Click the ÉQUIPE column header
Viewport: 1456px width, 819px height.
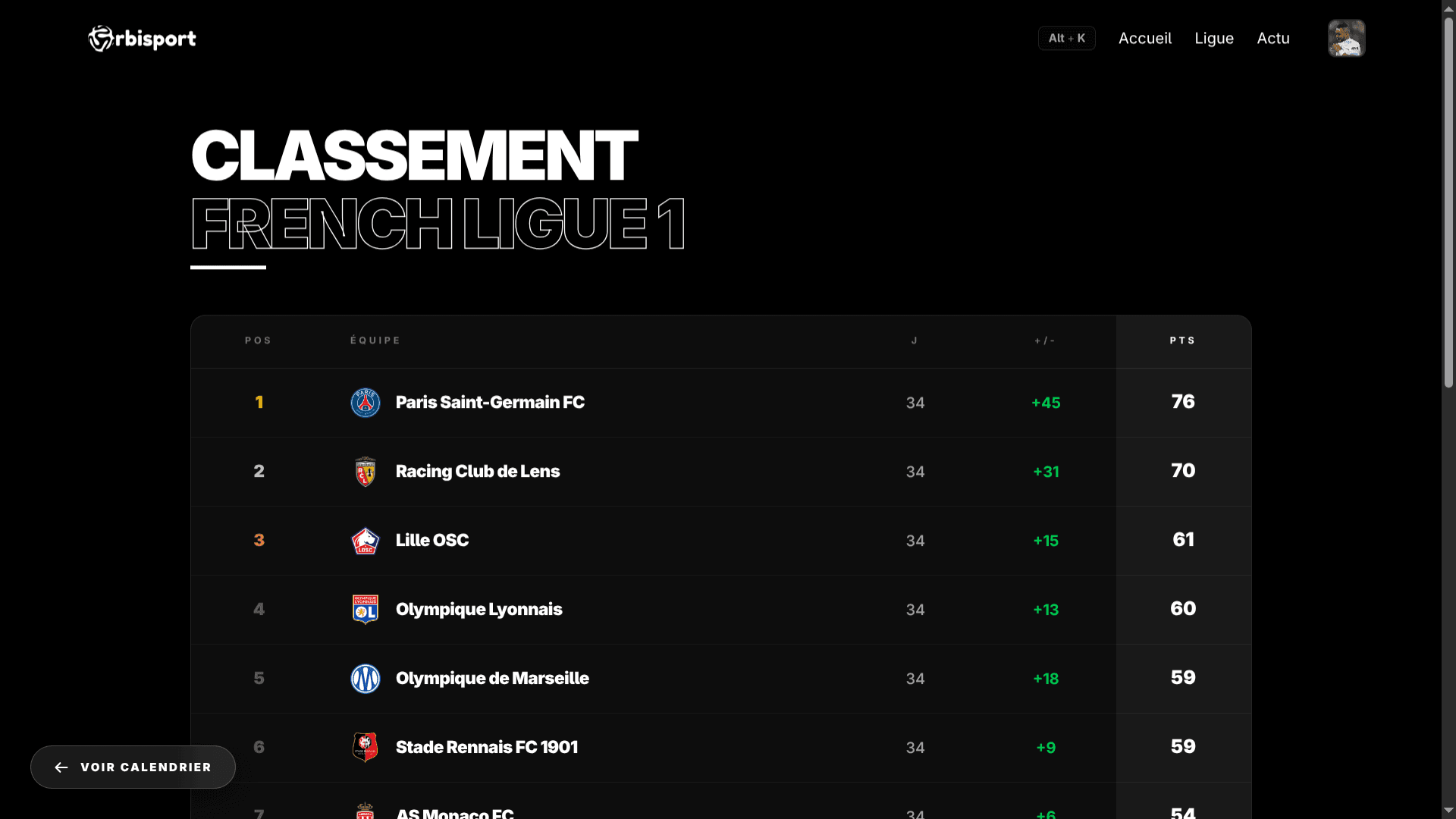point(375,340)
